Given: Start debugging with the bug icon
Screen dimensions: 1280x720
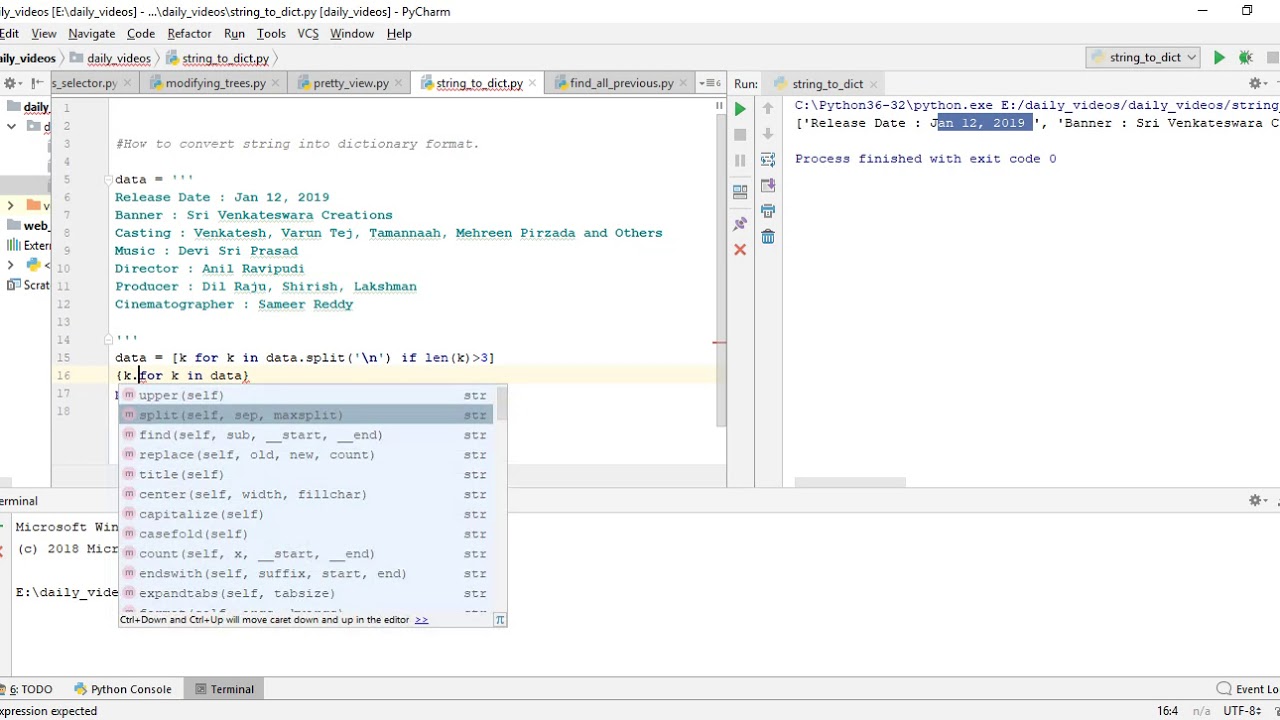Looking at the screenshot, I should click(x=1245, y=58).
